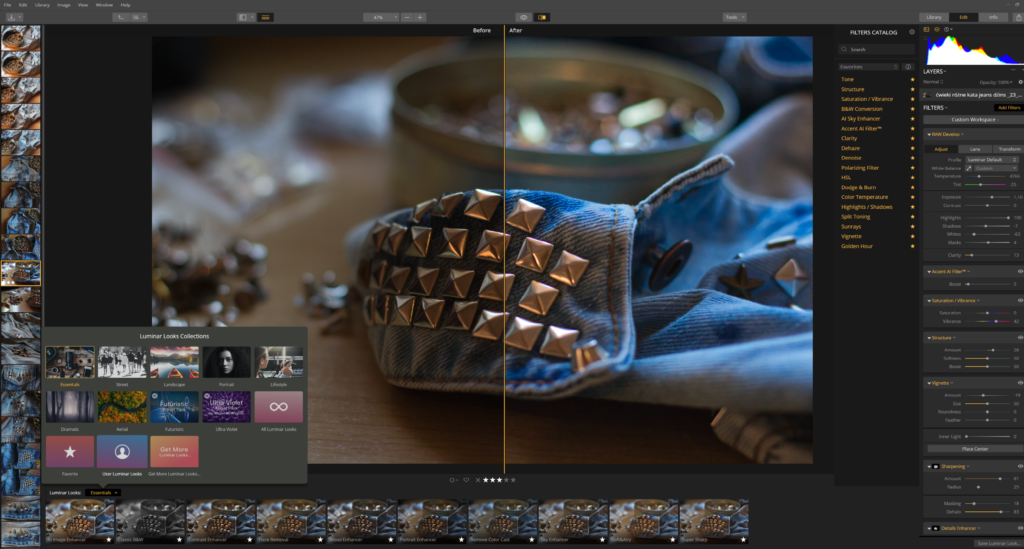Apply the Haze Removal look thumbnail

click(291, 521)
